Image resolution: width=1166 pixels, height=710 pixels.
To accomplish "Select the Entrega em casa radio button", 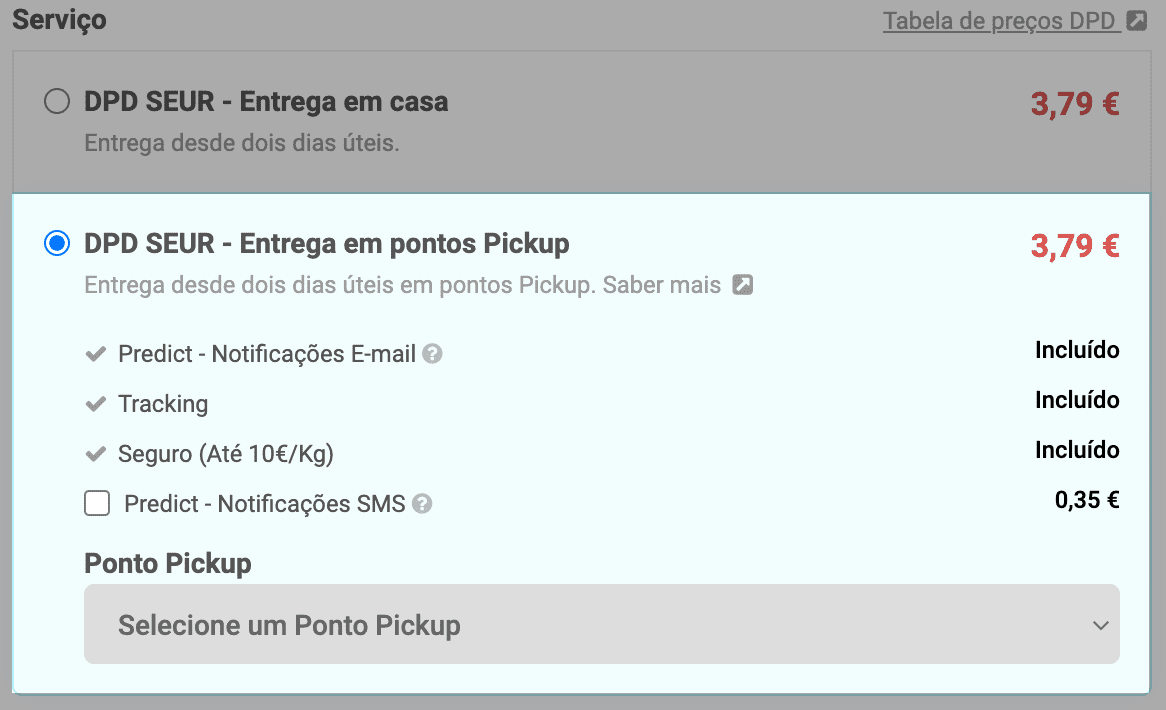I will coord(57,102).
